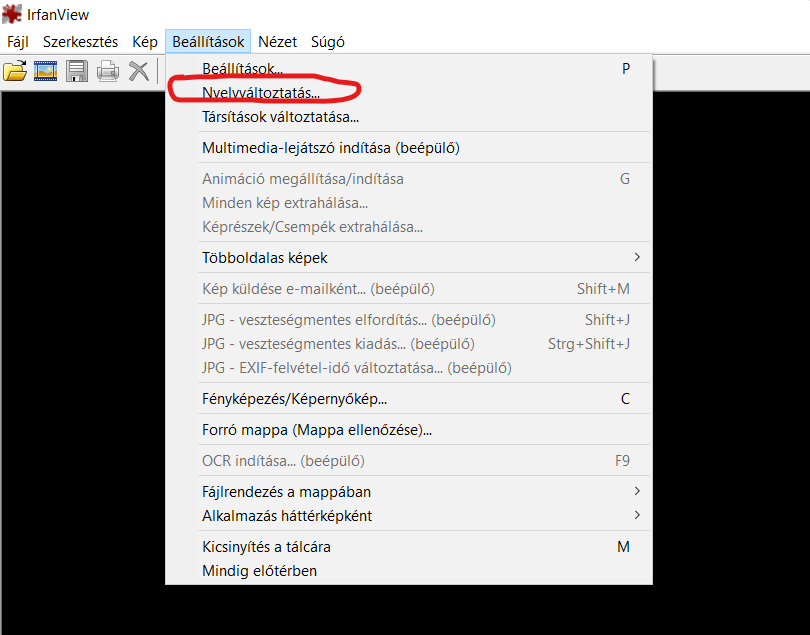810x635 pixels.
Task: Click the IrfanView logo in title bar
Action: tap(13, 15)
